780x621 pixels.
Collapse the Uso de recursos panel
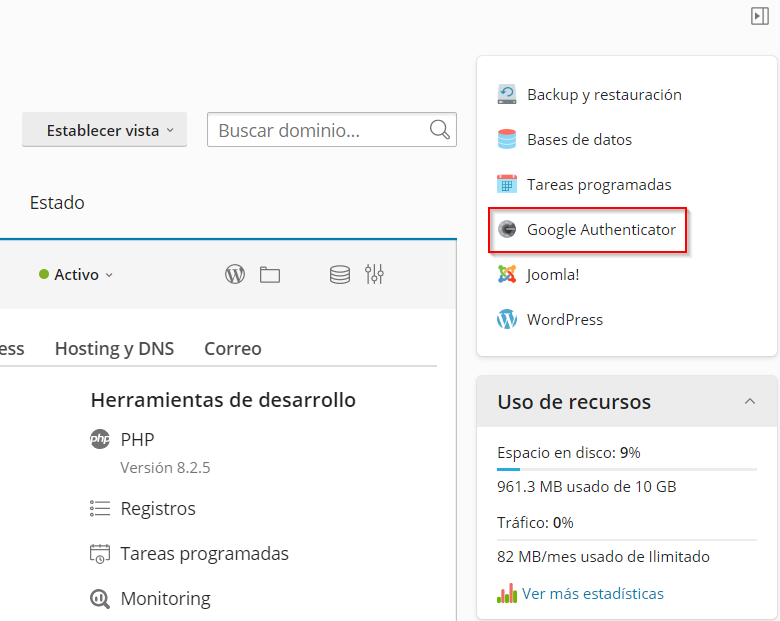click(x=750, y=401)
